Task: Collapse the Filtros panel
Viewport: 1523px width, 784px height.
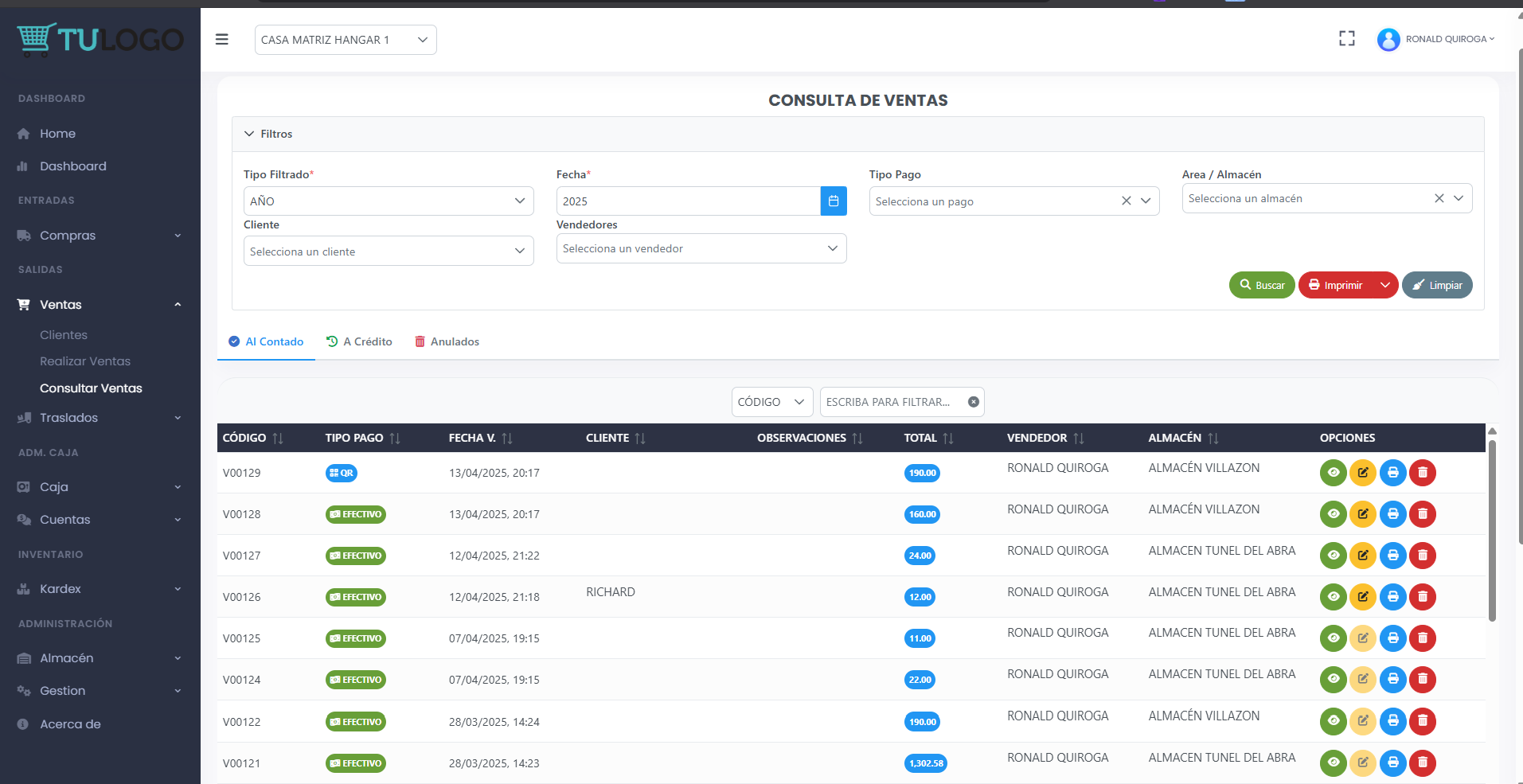Action: 249,134
